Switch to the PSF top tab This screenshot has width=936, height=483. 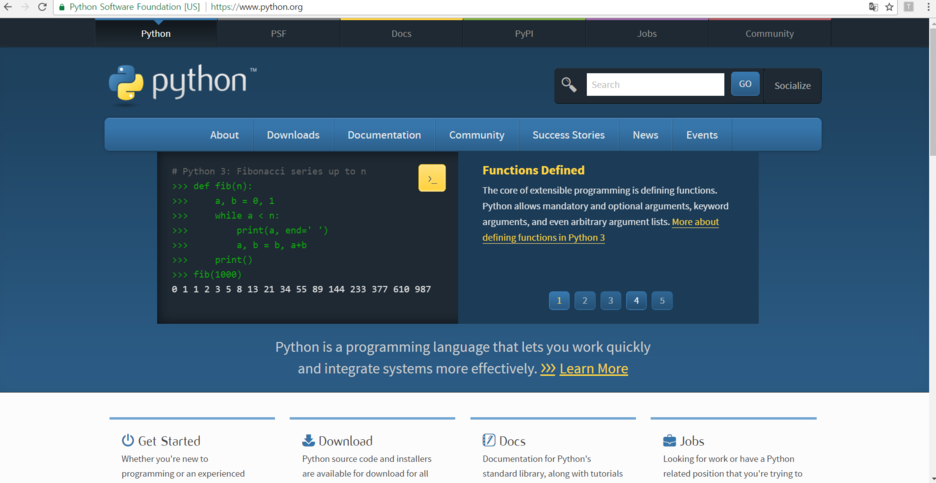click(x=279, y=33)
